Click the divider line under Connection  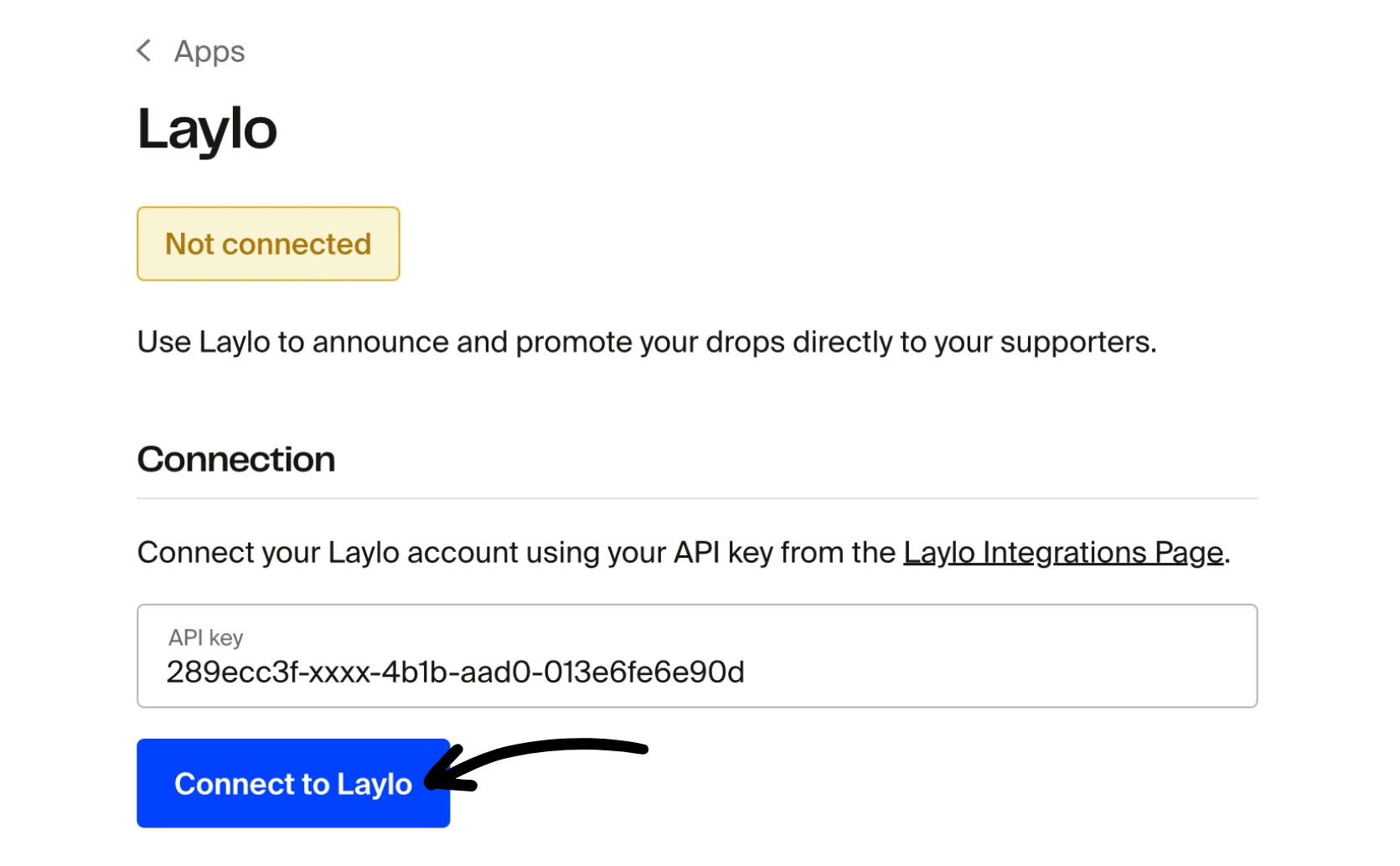pyautogui.click(x=697, y=497)
